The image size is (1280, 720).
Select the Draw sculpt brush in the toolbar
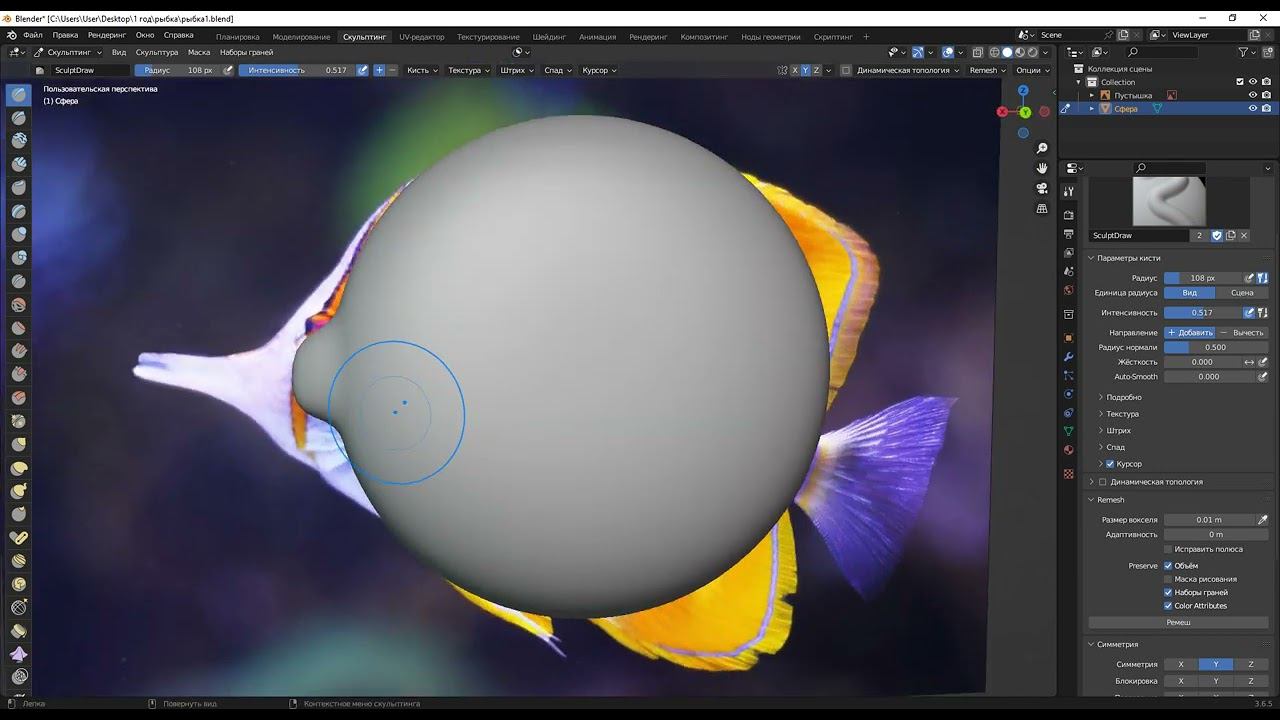pyautogui.click(x=19, y=95)
